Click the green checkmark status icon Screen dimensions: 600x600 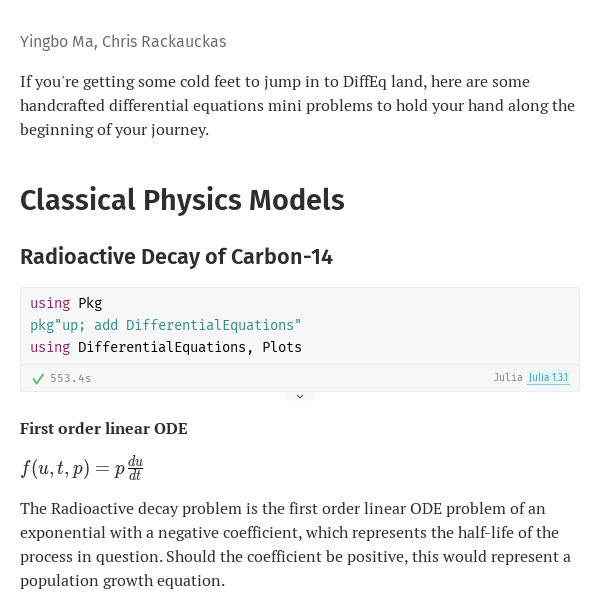click(38, 379)
